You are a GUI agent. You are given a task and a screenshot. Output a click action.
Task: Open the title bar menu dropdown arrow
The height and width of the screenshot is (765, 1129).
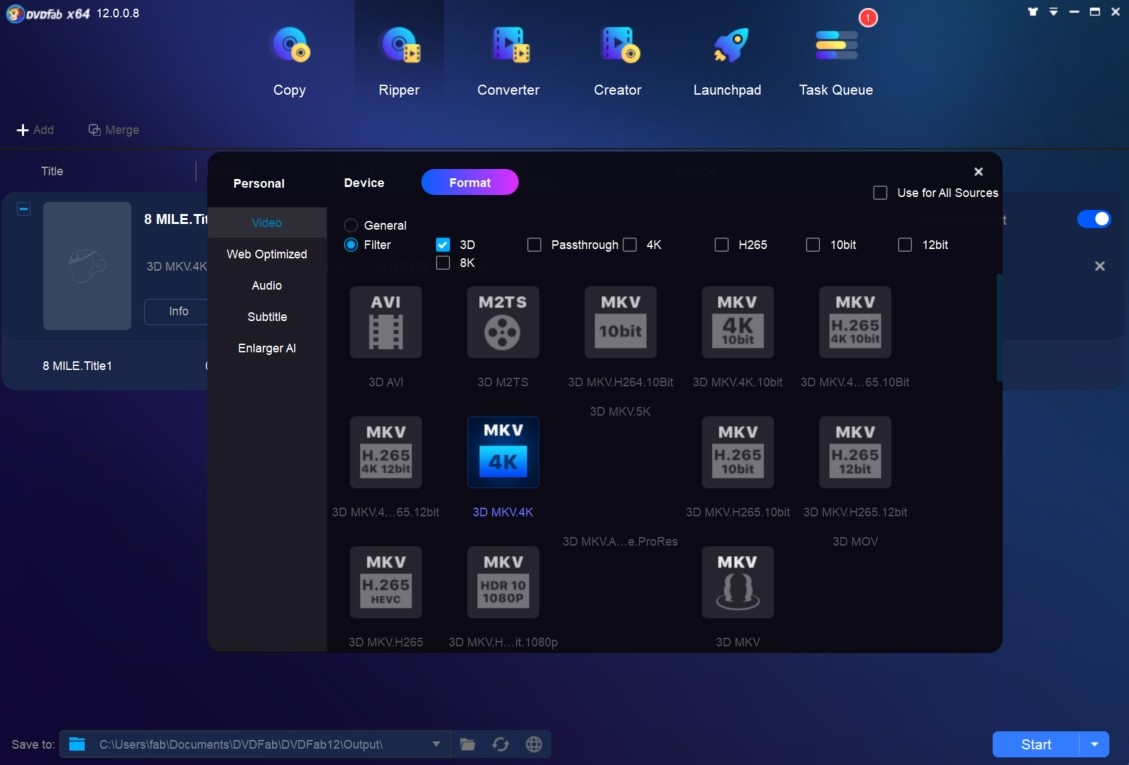pos(1053,12)
